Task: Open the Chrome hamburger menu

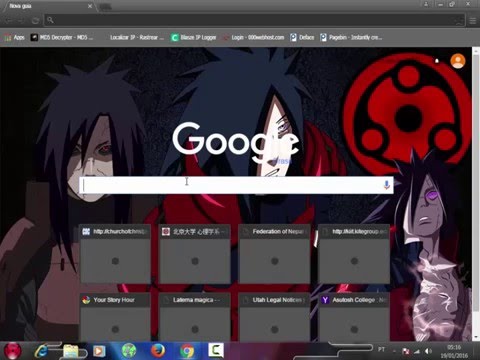Action: [473, 21]
